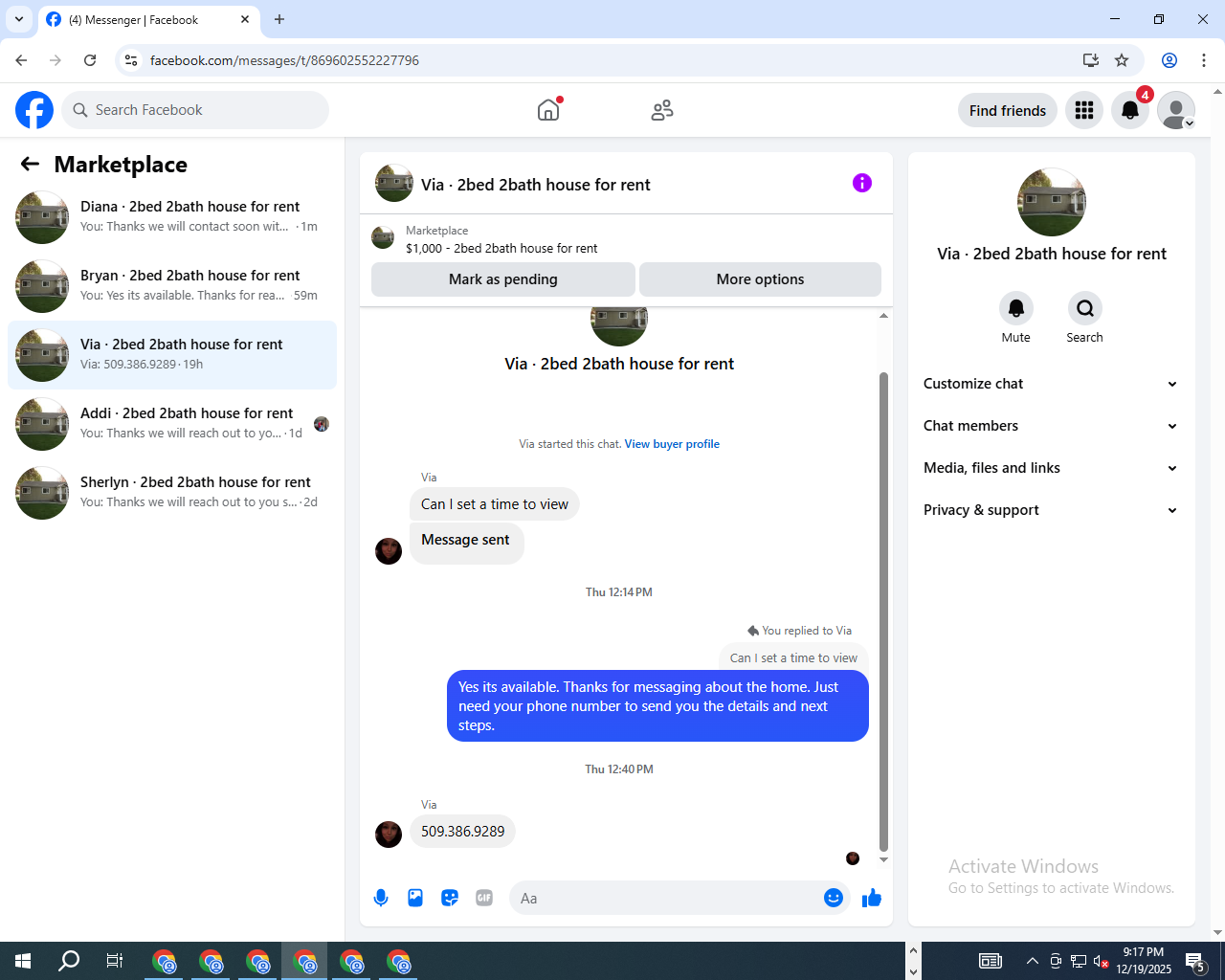
Task: Search in conversation magnifier icon
Action: coord(1085,308)
